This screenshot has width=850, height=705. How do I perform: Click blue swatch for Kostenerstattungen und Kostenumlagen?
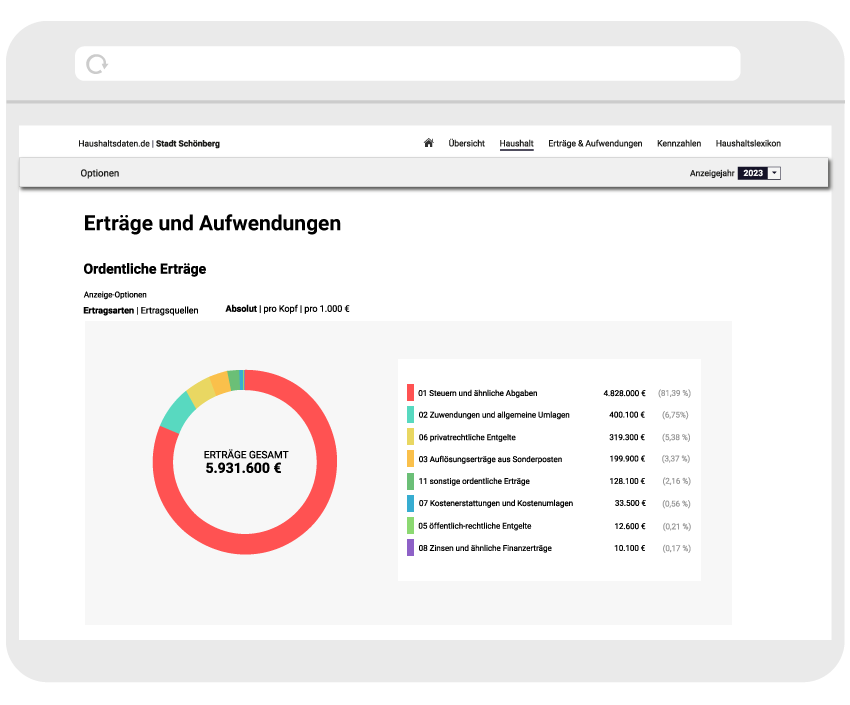click(410, 503)
